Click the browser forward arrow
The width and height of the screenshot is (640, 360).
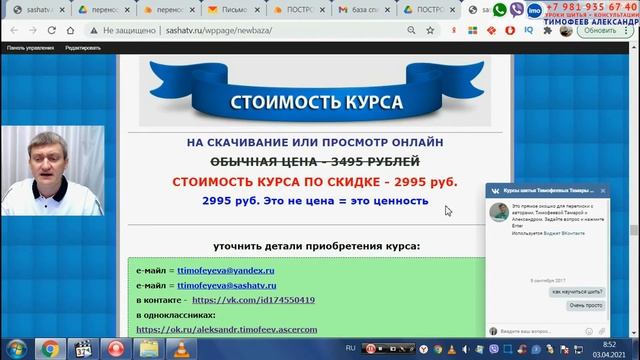coord(33,30)
